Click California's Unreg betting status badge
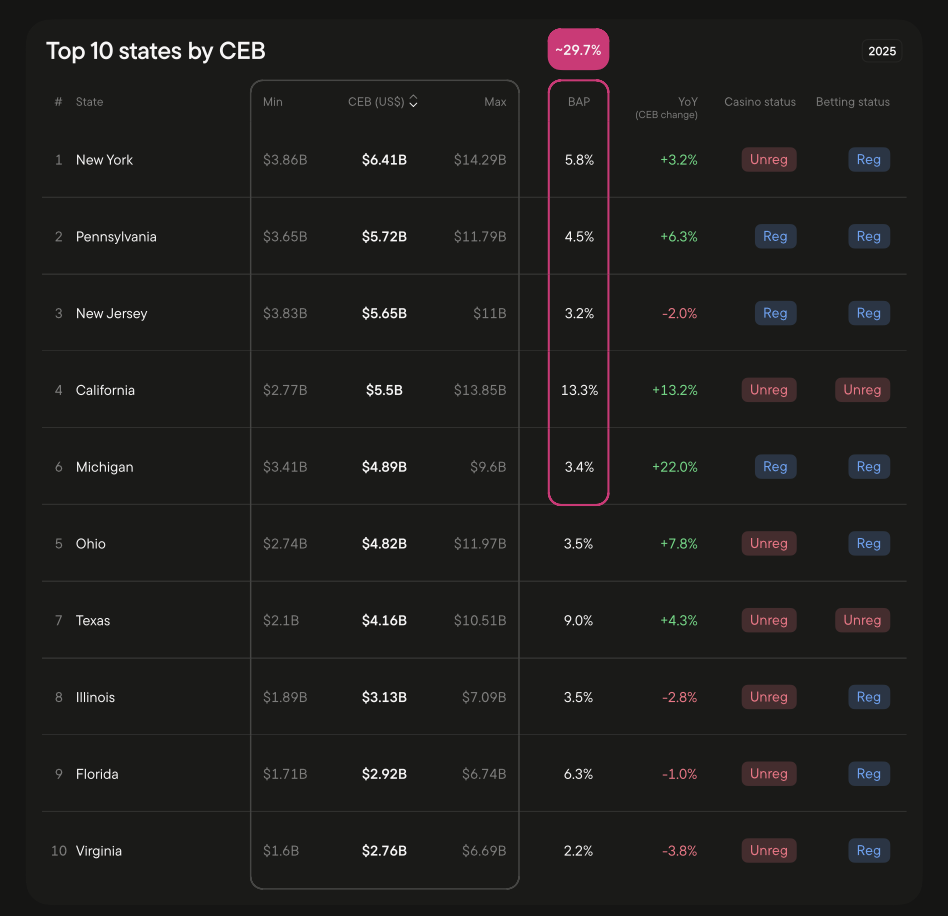The width and height of the screenshot is (948, 916). [861, 390]
